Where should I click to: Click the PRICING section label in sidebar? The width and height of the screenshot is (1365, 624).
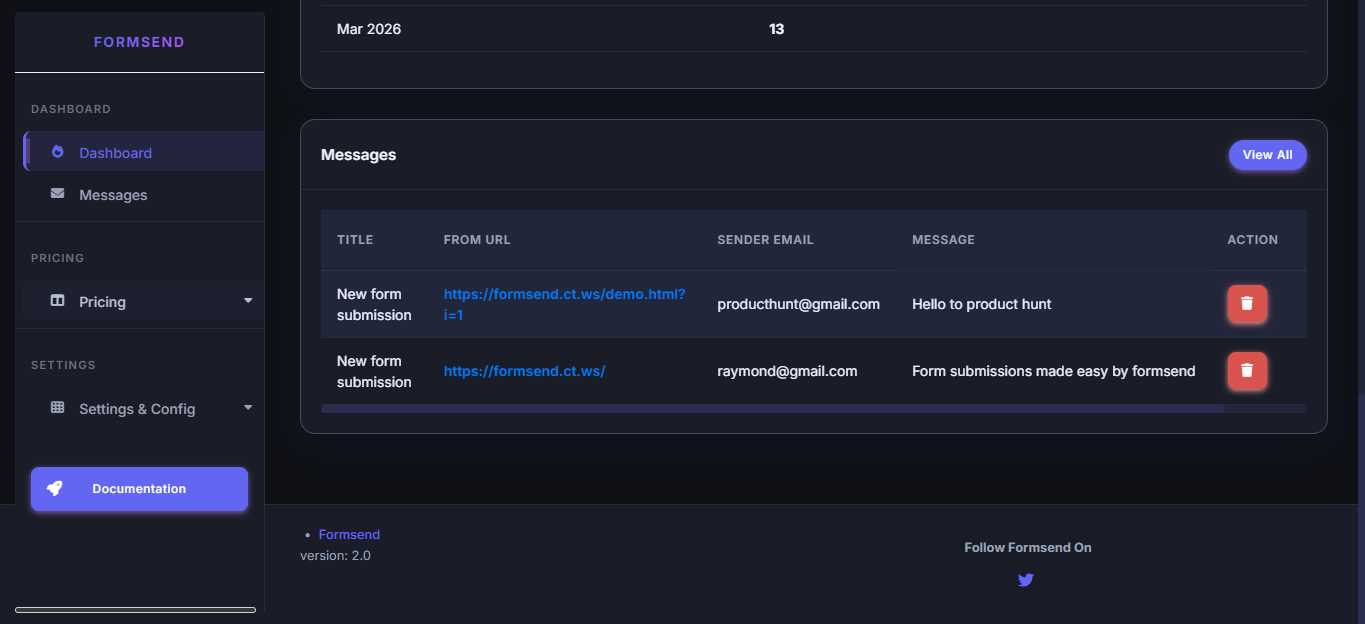coord(57,258)
